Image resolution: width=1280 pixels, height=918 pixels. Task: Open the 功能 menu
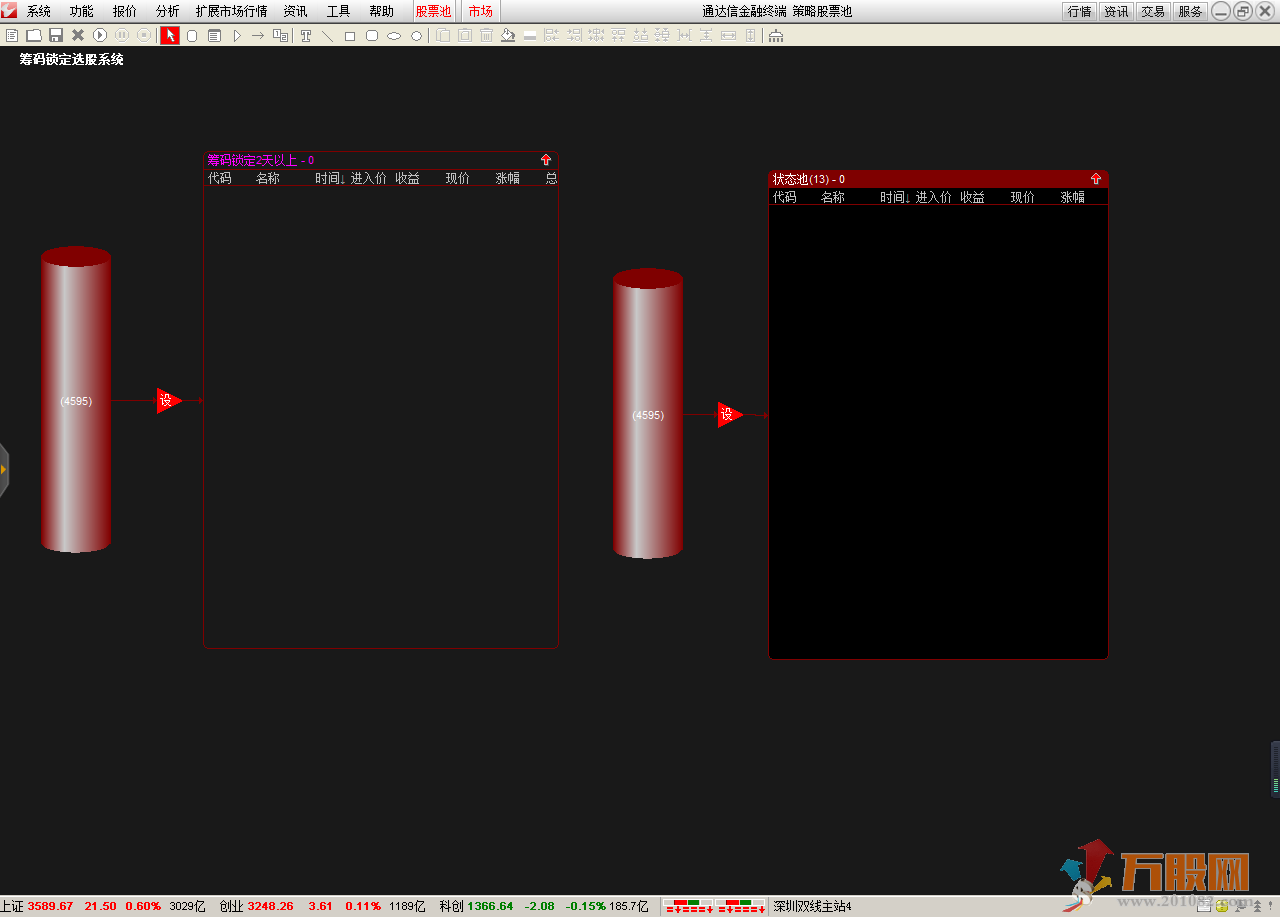82,11
